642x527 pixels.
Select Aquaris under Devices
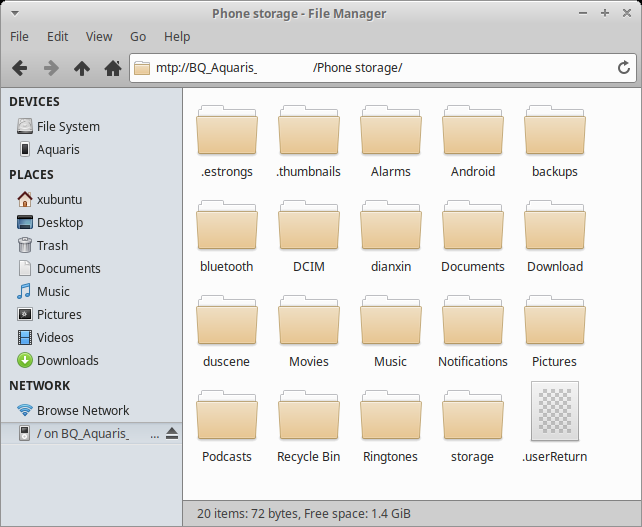(58, 149)
